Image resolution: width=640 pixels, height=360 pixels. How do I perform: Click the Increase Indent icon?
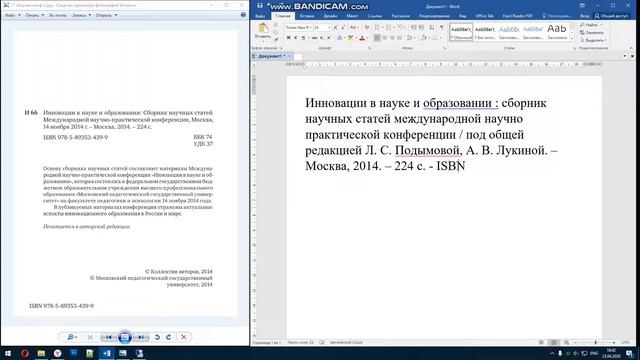click(421, 27)
